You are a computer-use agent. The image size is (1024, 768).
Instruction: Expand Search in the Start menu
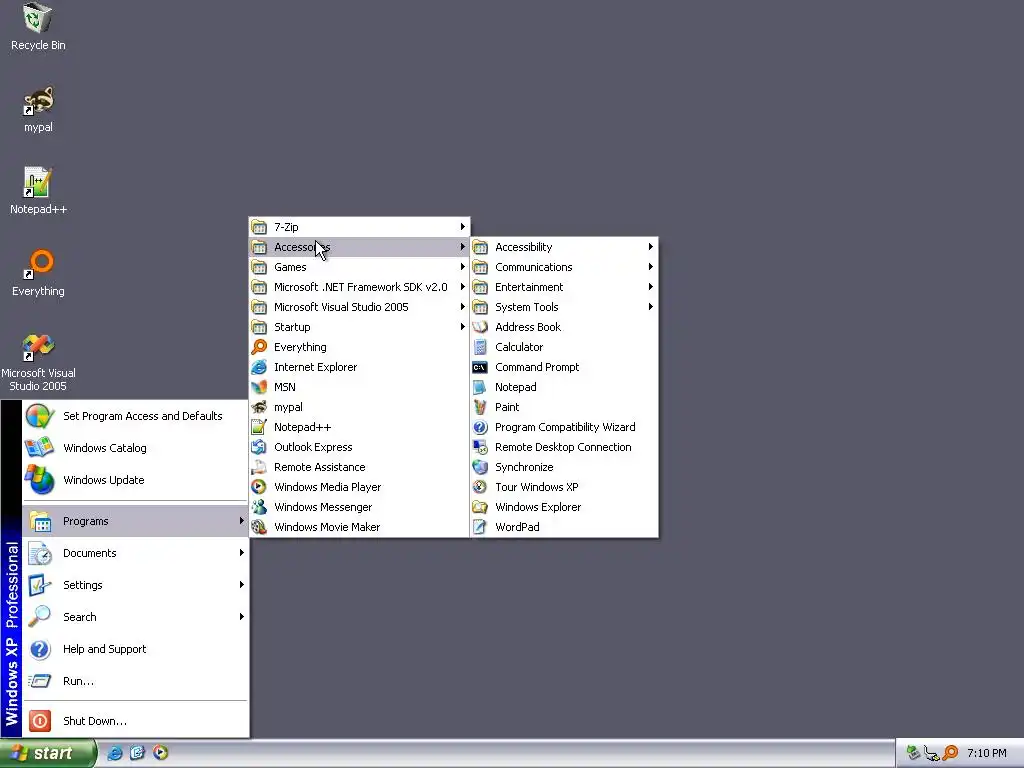pos(135,617)
